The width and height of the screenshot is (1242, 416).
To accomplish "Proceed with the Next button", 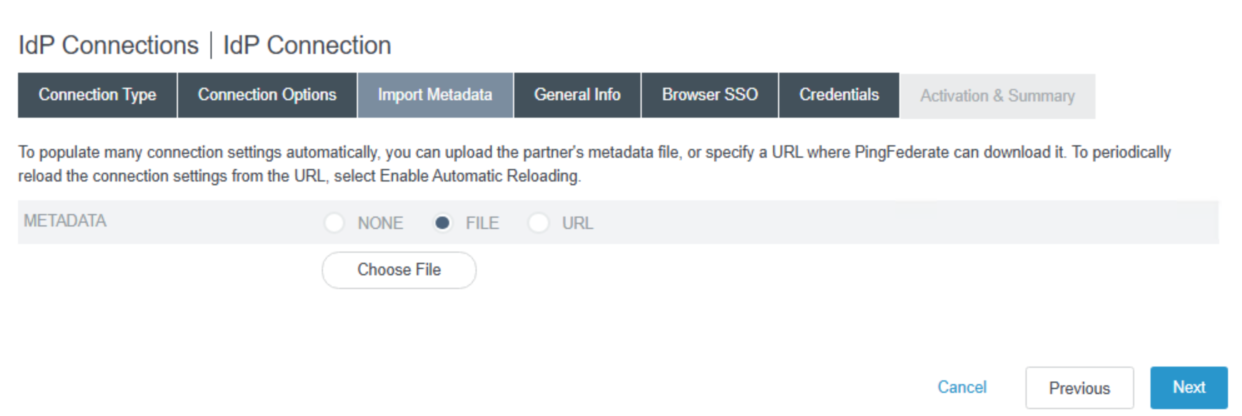I will pyautogui.click(x=1189, y=387).
